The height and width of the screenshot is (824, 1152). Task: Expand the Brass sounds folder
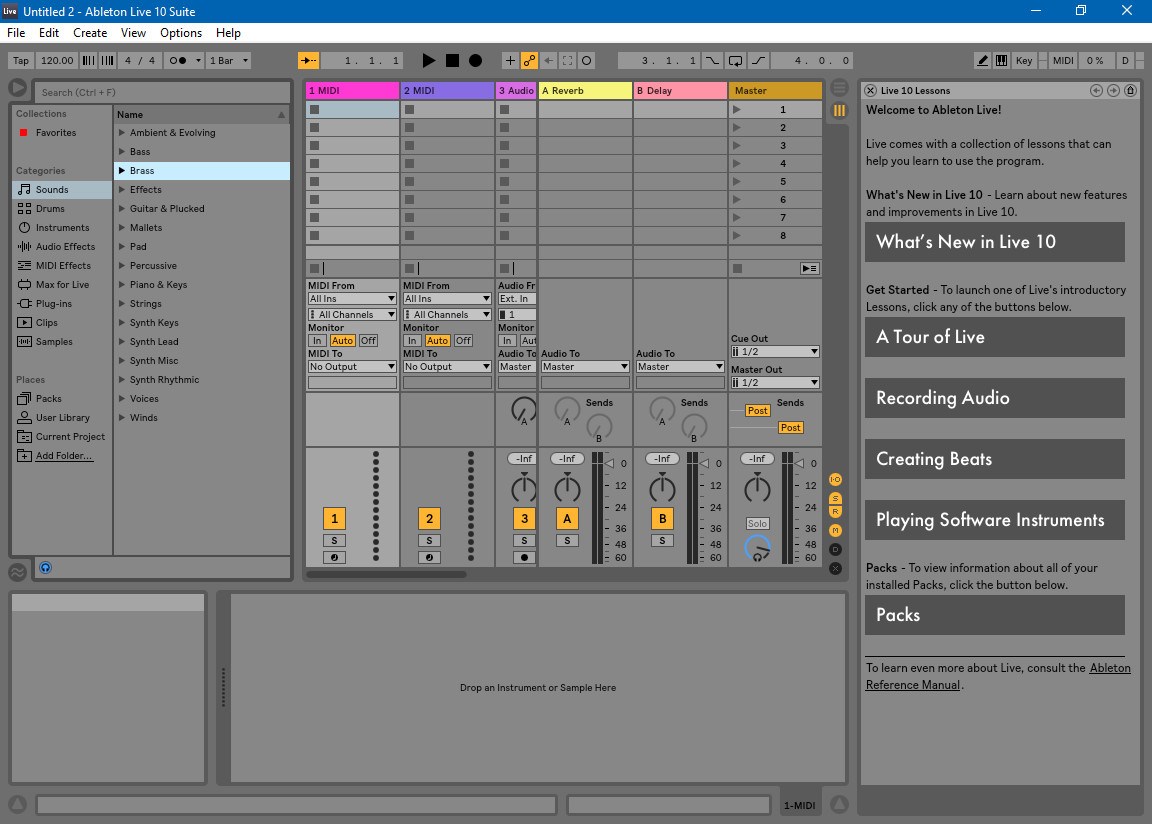click(122, 171)
